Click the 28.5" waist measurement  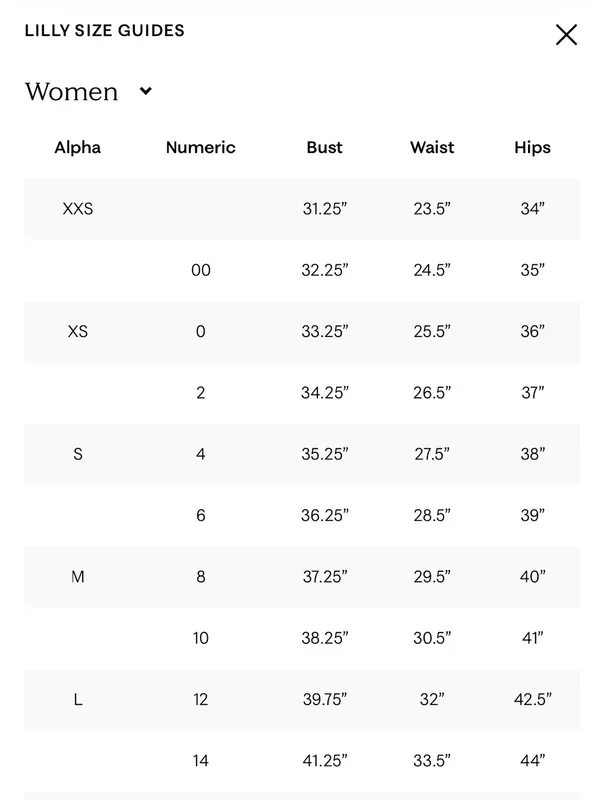[432, 515]
